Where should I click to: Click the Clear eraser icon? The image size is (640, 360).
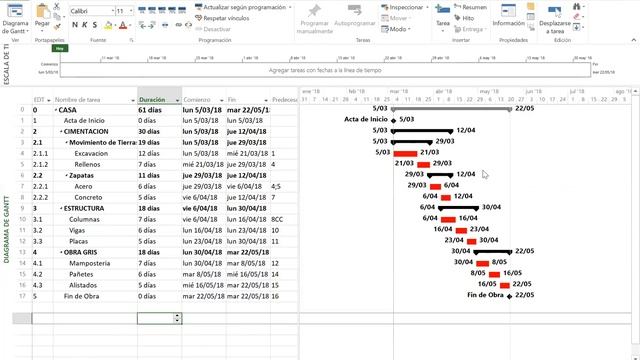(577, 17)
